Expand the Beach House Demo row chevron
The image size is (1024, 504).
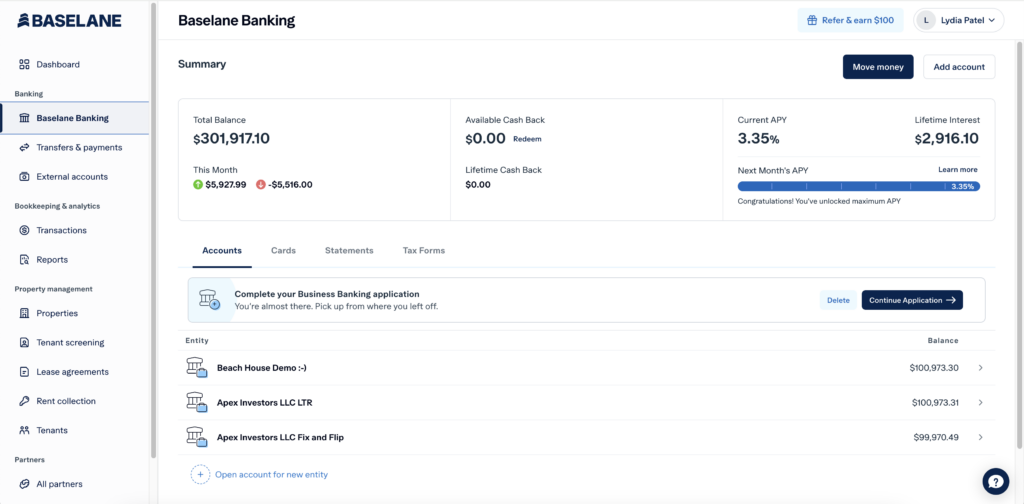pyautogui.click(x=981, y=368)
